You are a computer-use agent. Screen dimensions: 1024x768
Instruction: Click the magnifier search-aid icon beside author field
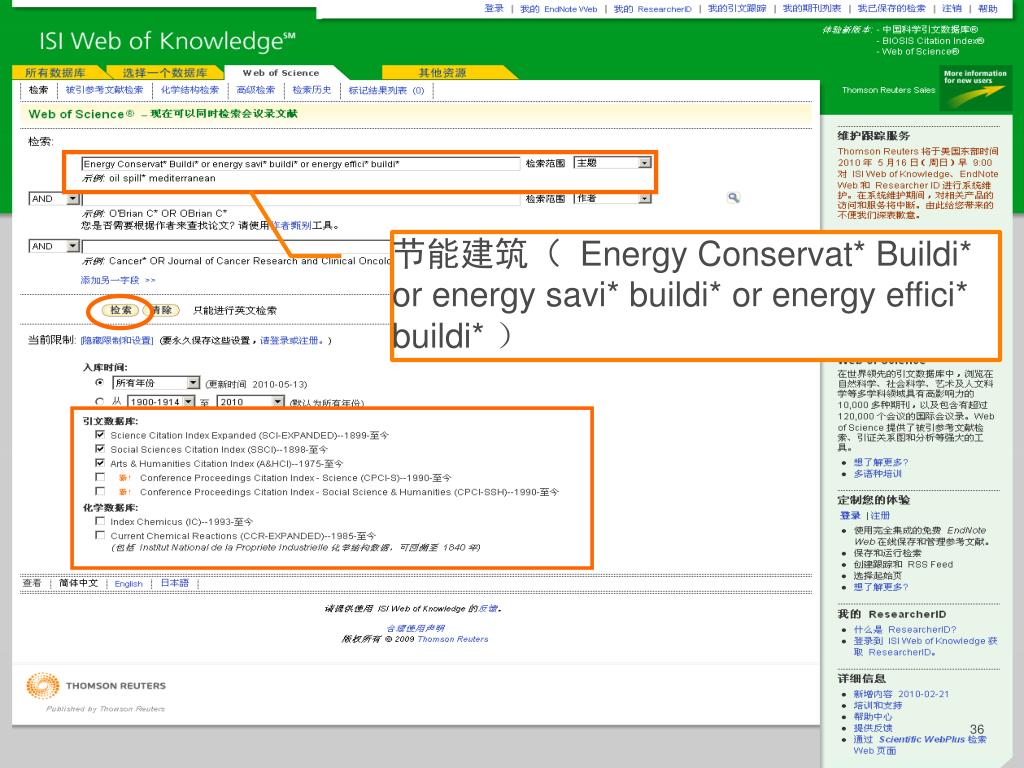point(733,197)
